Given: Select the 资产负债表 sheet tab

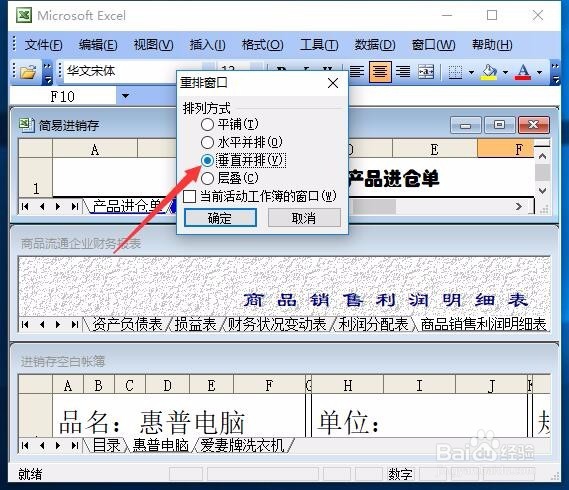Looking at the screenshot, I should click(x=127, y=324).
